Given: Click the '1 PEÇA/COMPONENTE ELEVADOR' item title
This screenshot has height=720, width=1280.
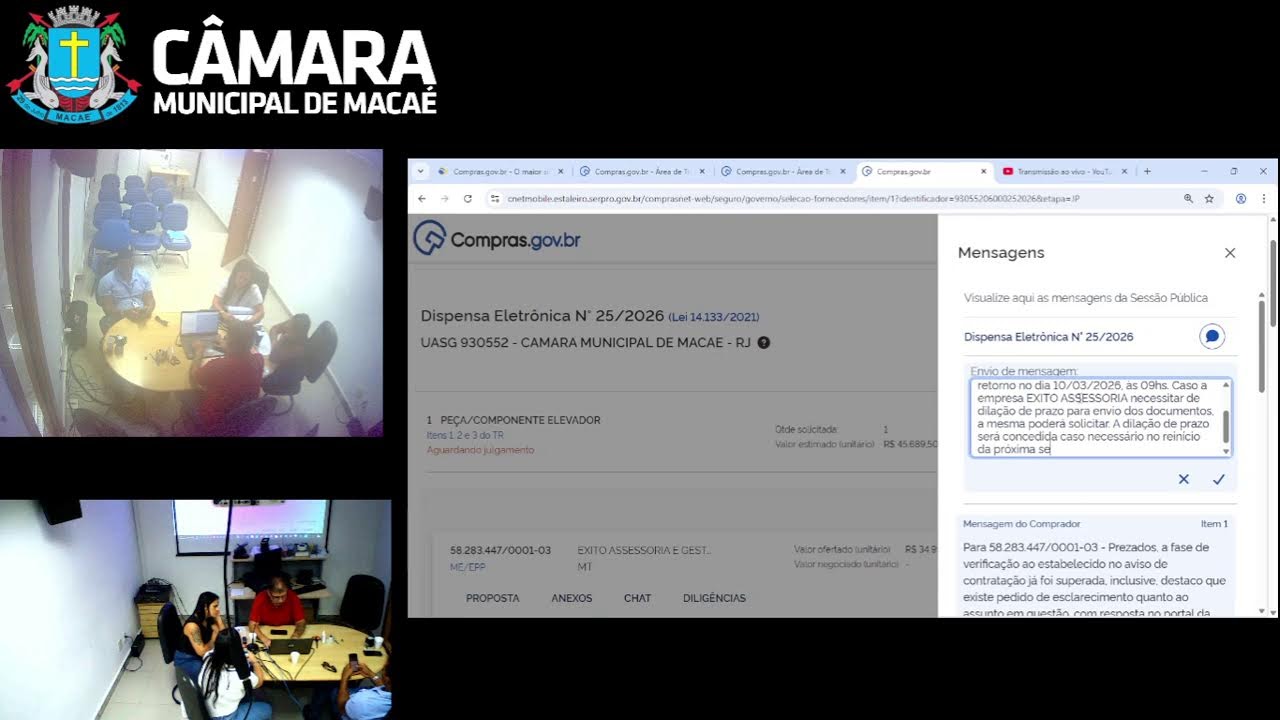Looking at the screenshot, I should [514, 420].
